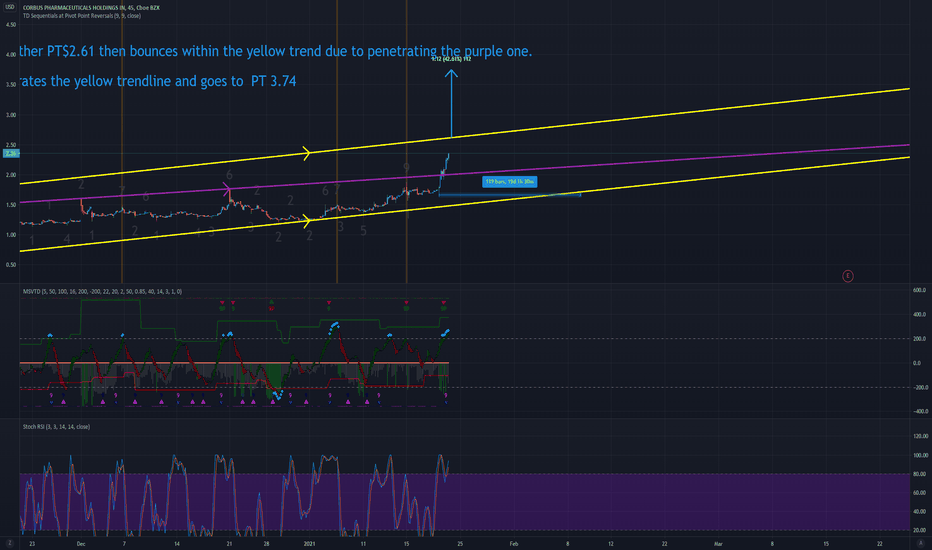
Task: Toggle auto scale A button at bottom-right
Action: pyautogui.click(x=921, y=543)
